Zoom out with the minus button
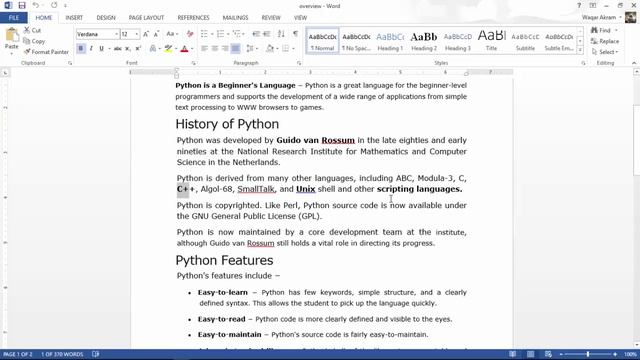The image size is (640, 360). tap(561, 354)
